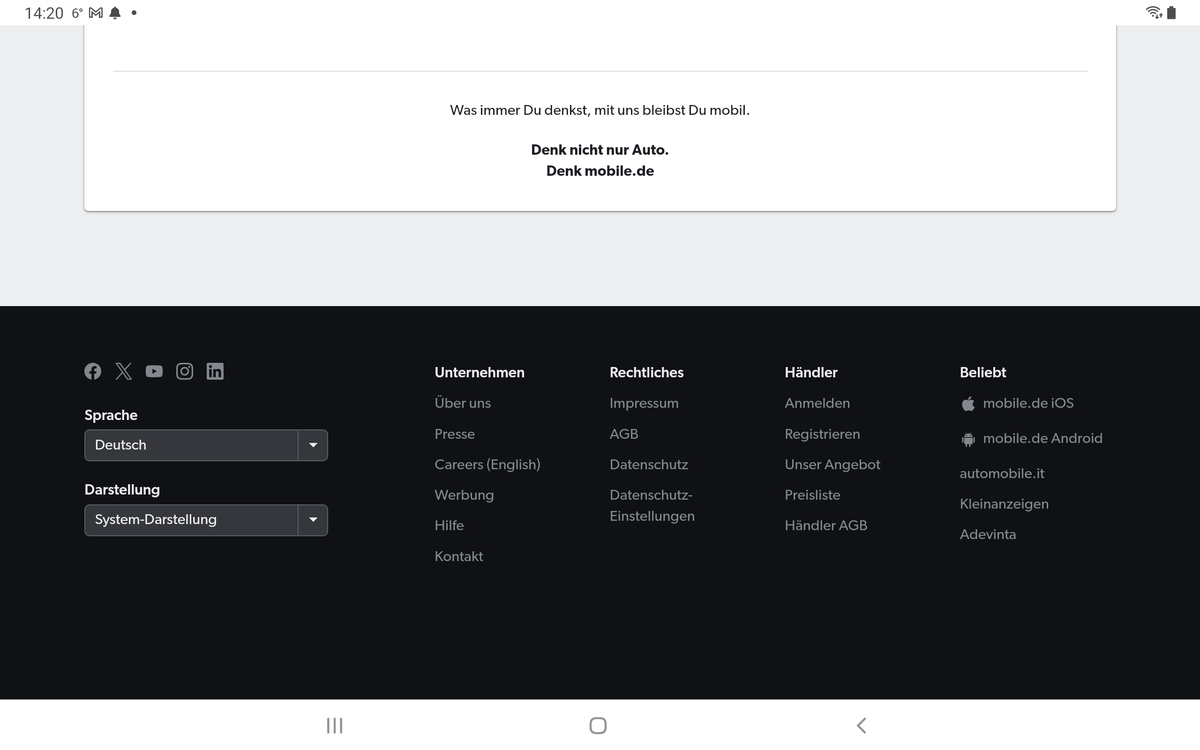Click the arrow of the Sprache dropdown
This screenshot has height=750, width=1200.
(313, 445)
